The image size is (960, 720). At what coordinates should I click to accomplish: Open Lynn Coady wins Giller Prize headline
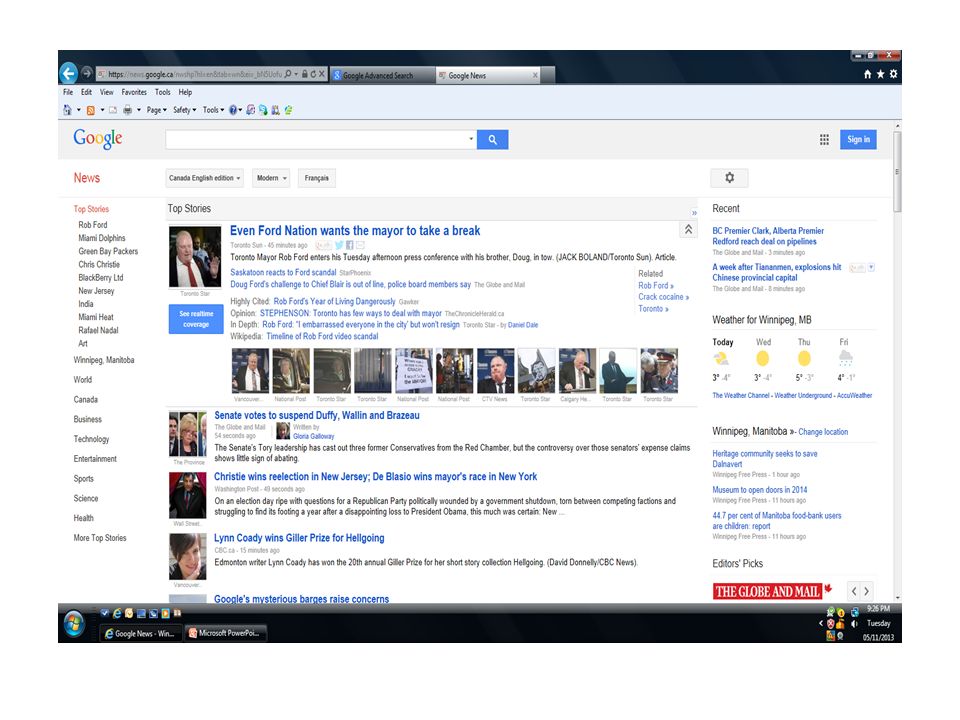tap(299, 538)
